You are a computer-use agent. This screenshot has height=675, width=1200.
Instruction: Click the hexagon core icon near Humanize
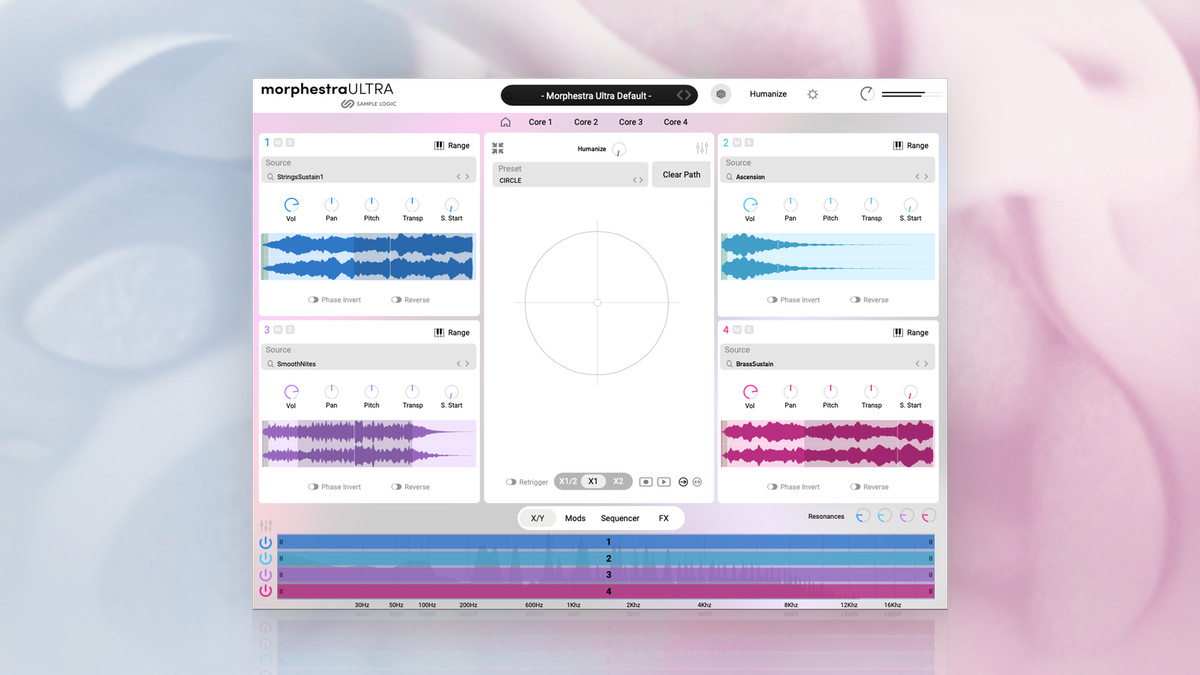721,94
